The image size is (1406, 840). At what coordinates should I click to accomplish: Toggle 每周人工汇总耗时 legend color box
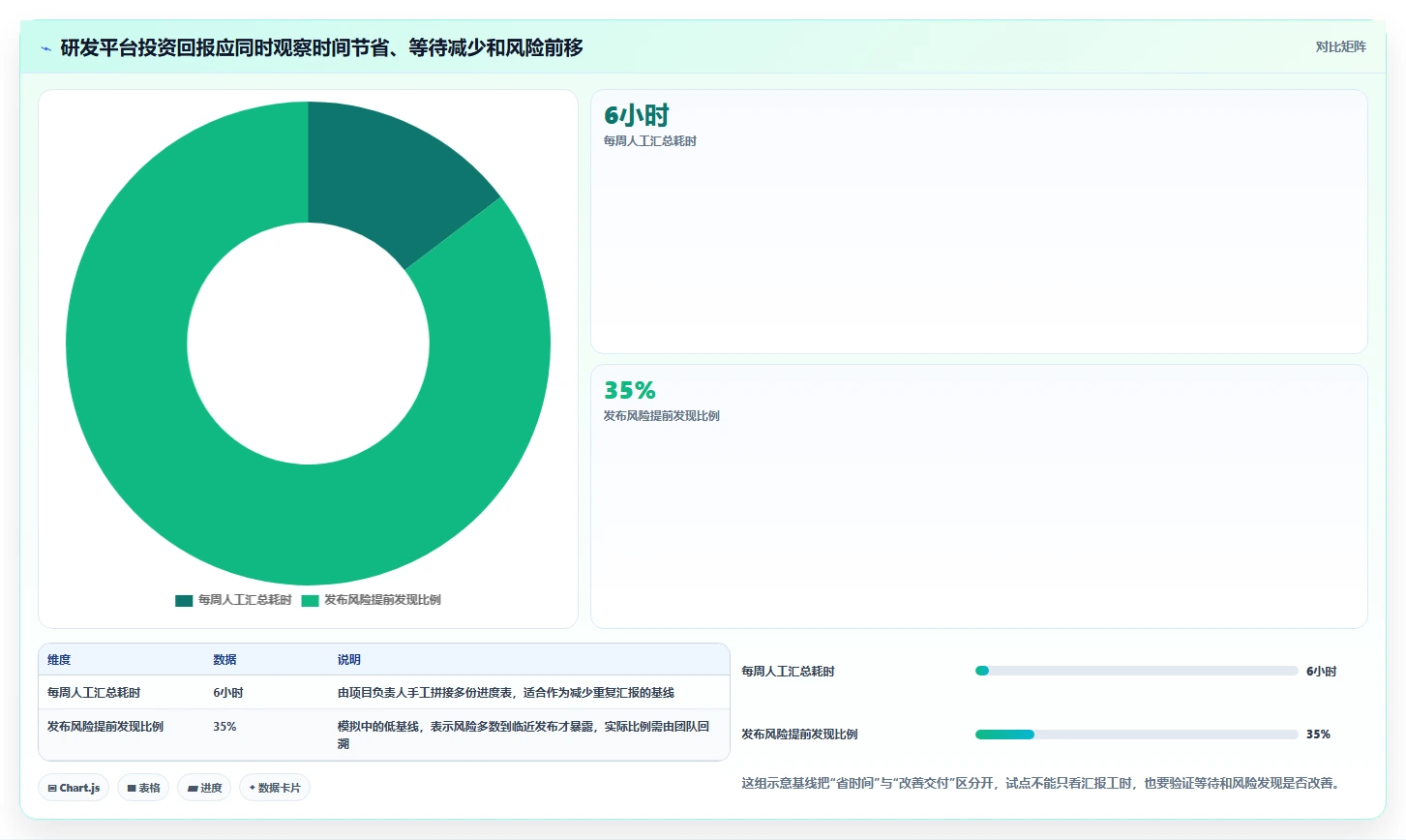point(184,600)
